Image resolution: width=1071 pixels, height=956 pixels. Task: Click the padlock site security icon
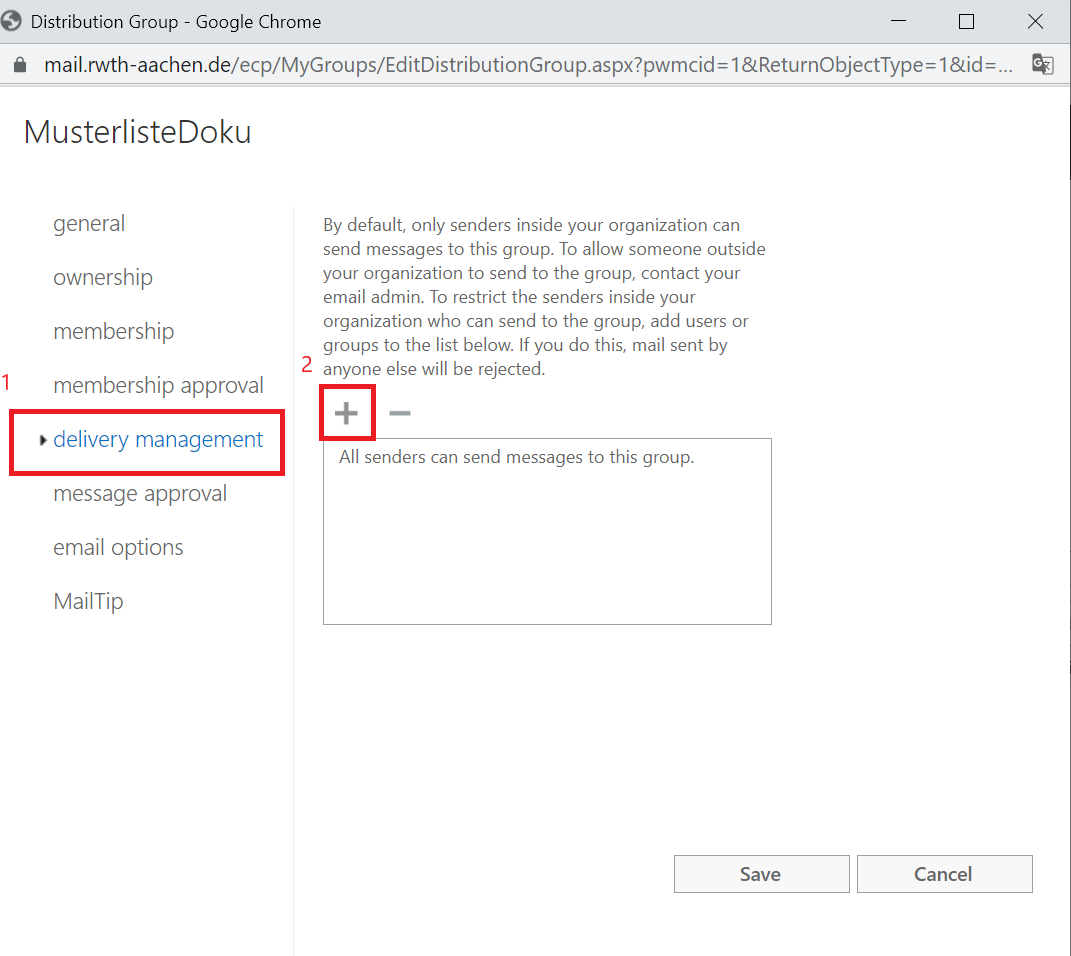point(20,65)
